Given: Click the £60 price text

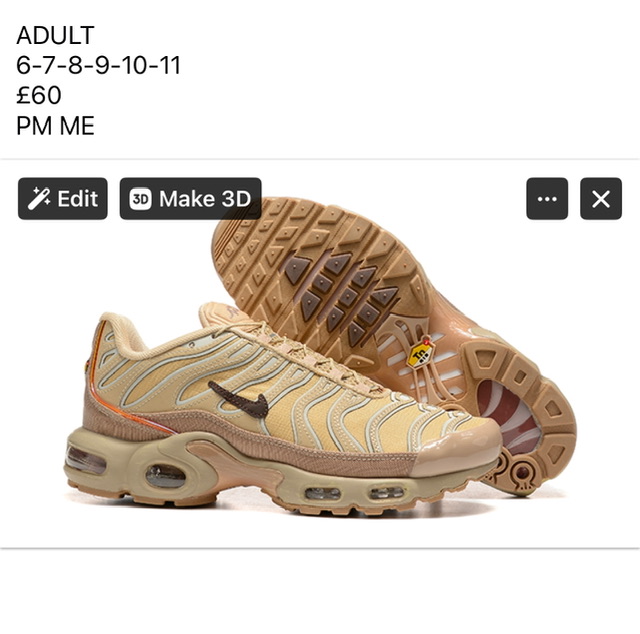Looking at the screenshot, I should coord(39,95).
